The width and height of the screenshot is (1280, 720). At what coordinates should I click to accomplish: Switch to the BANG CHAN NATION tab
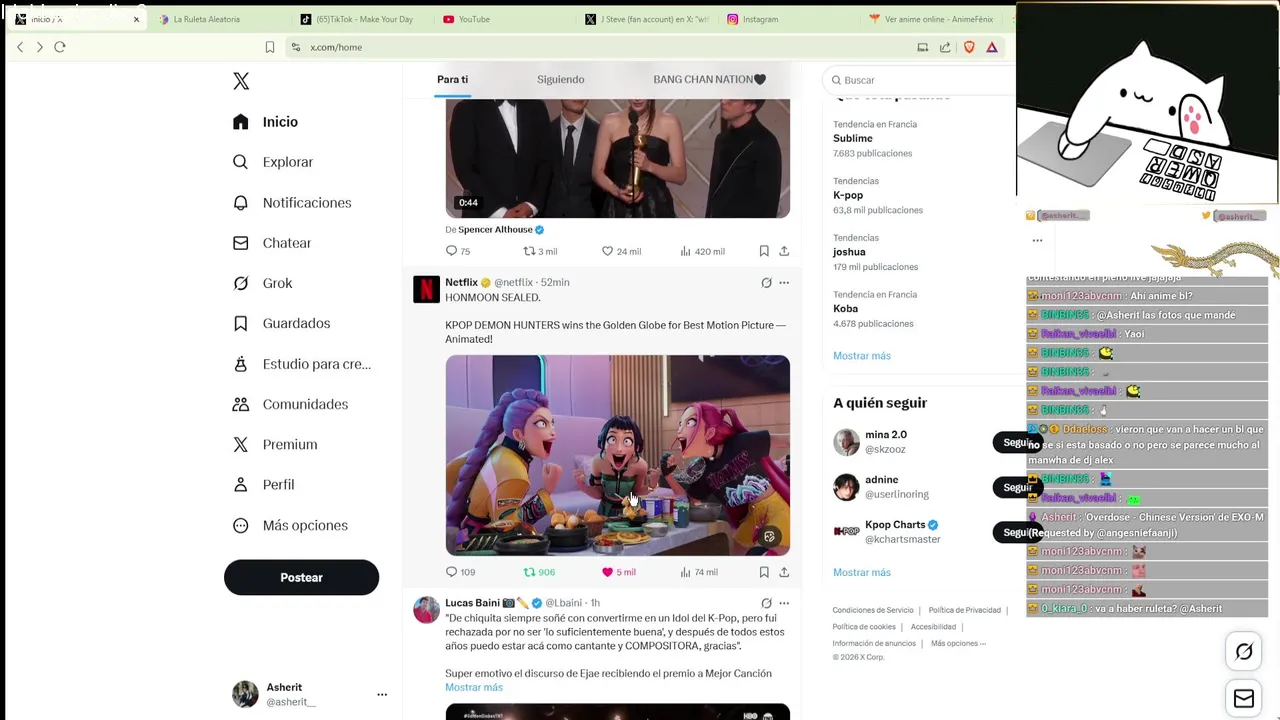(709, 79)
